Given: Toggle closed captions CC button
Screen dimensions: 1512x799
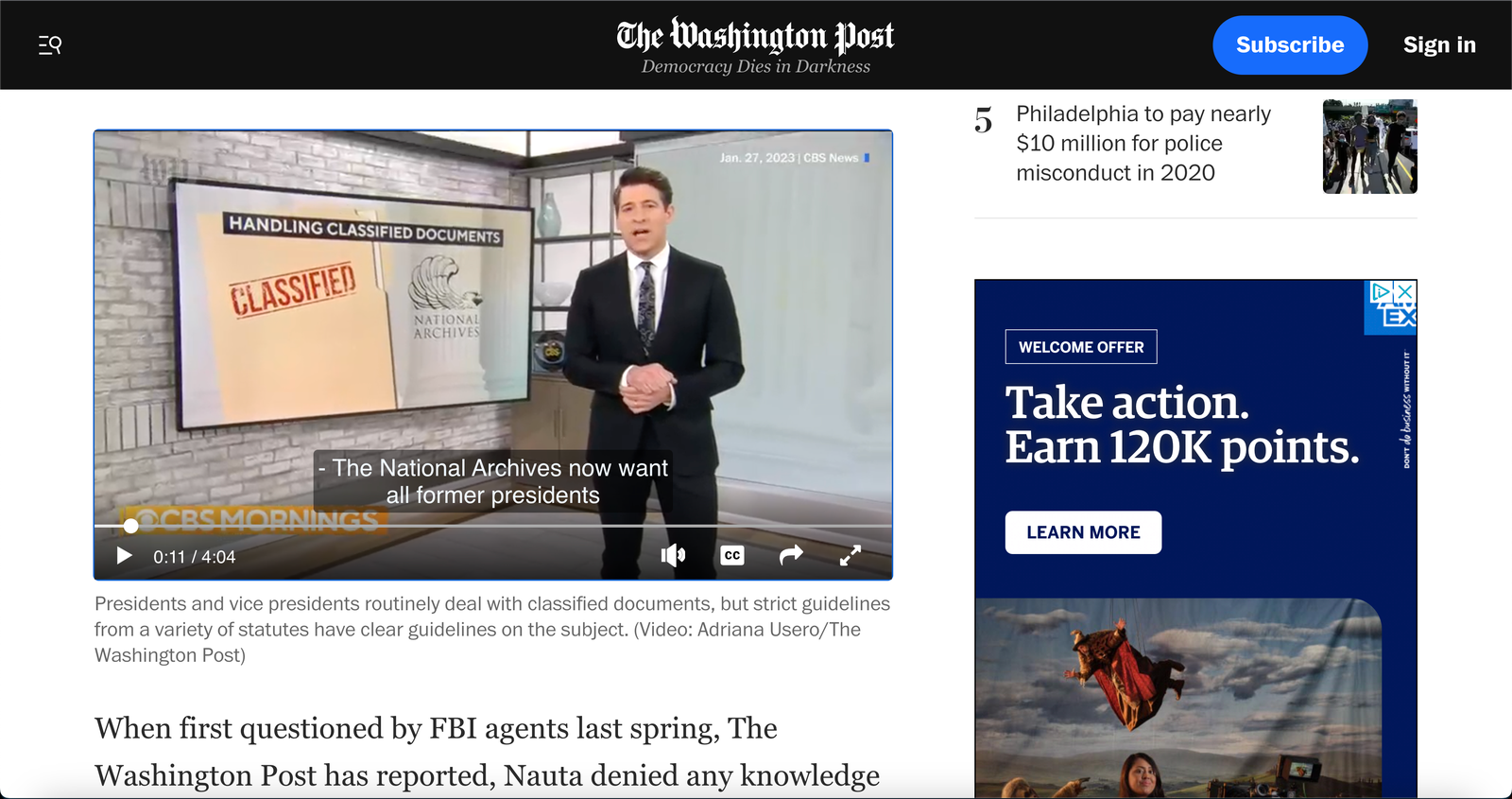Looking at the screenshot, I should [x=732, y=555].
